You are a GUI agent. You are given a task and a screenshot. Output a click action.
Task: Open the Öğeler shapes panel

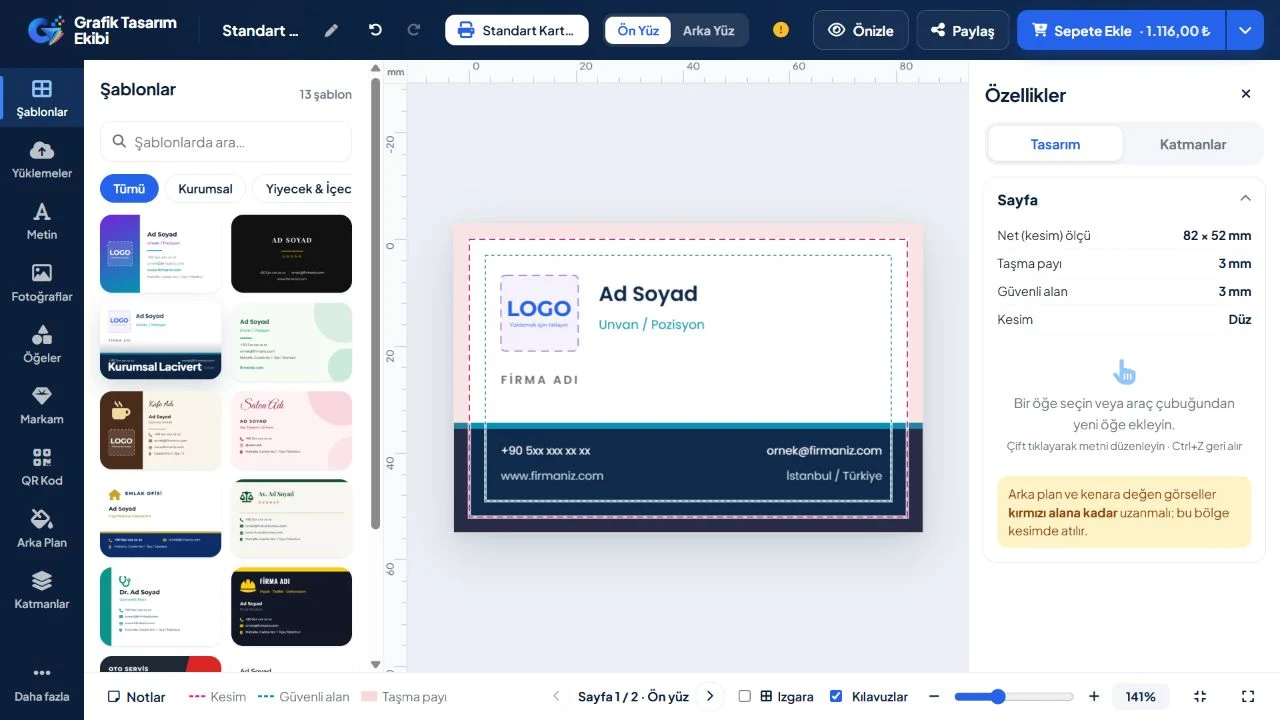click(42, 344)
